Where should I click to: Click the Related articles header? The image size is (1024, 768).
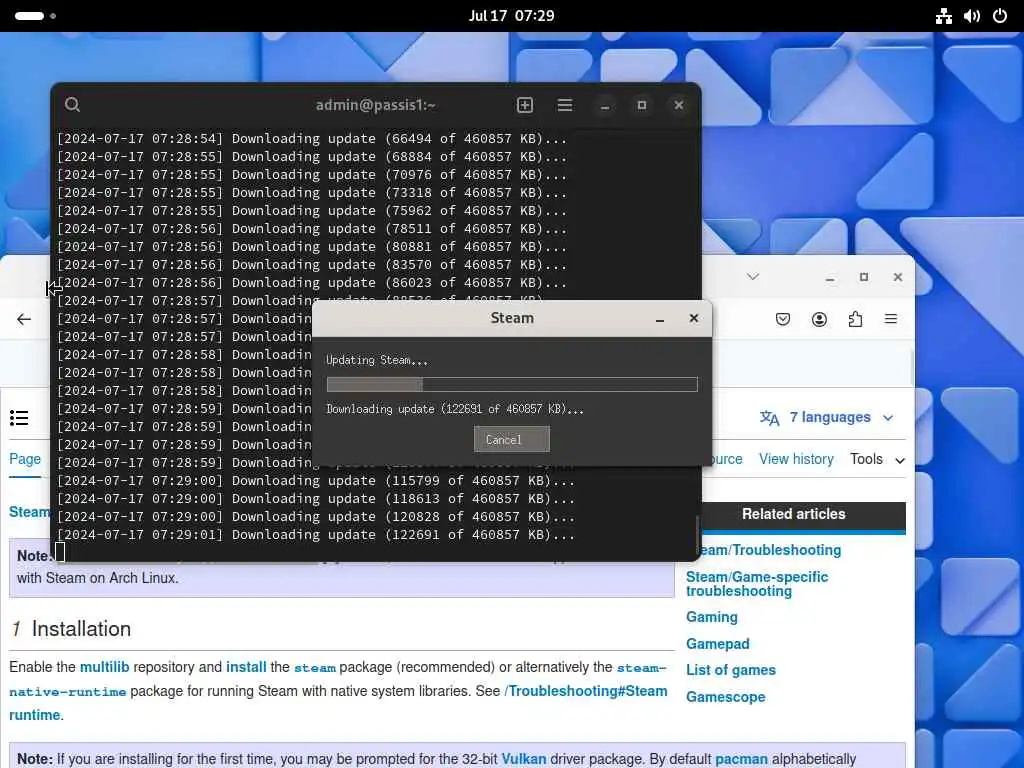point(793,514)
